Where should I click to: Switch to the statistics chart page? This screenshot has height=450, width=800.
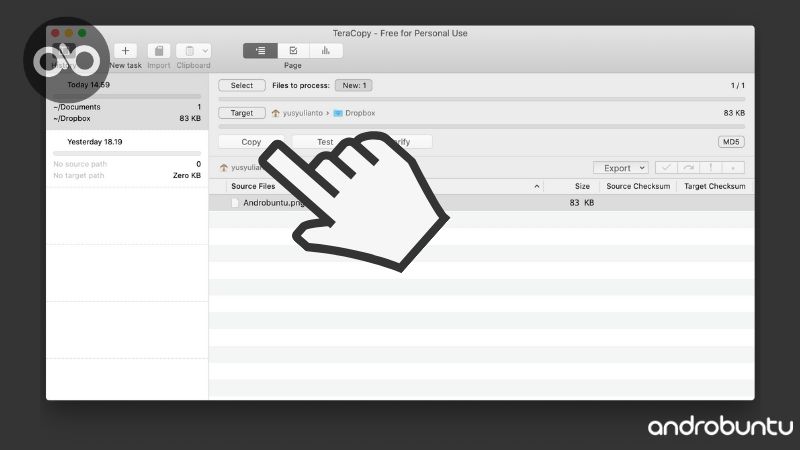pos(326,51)
